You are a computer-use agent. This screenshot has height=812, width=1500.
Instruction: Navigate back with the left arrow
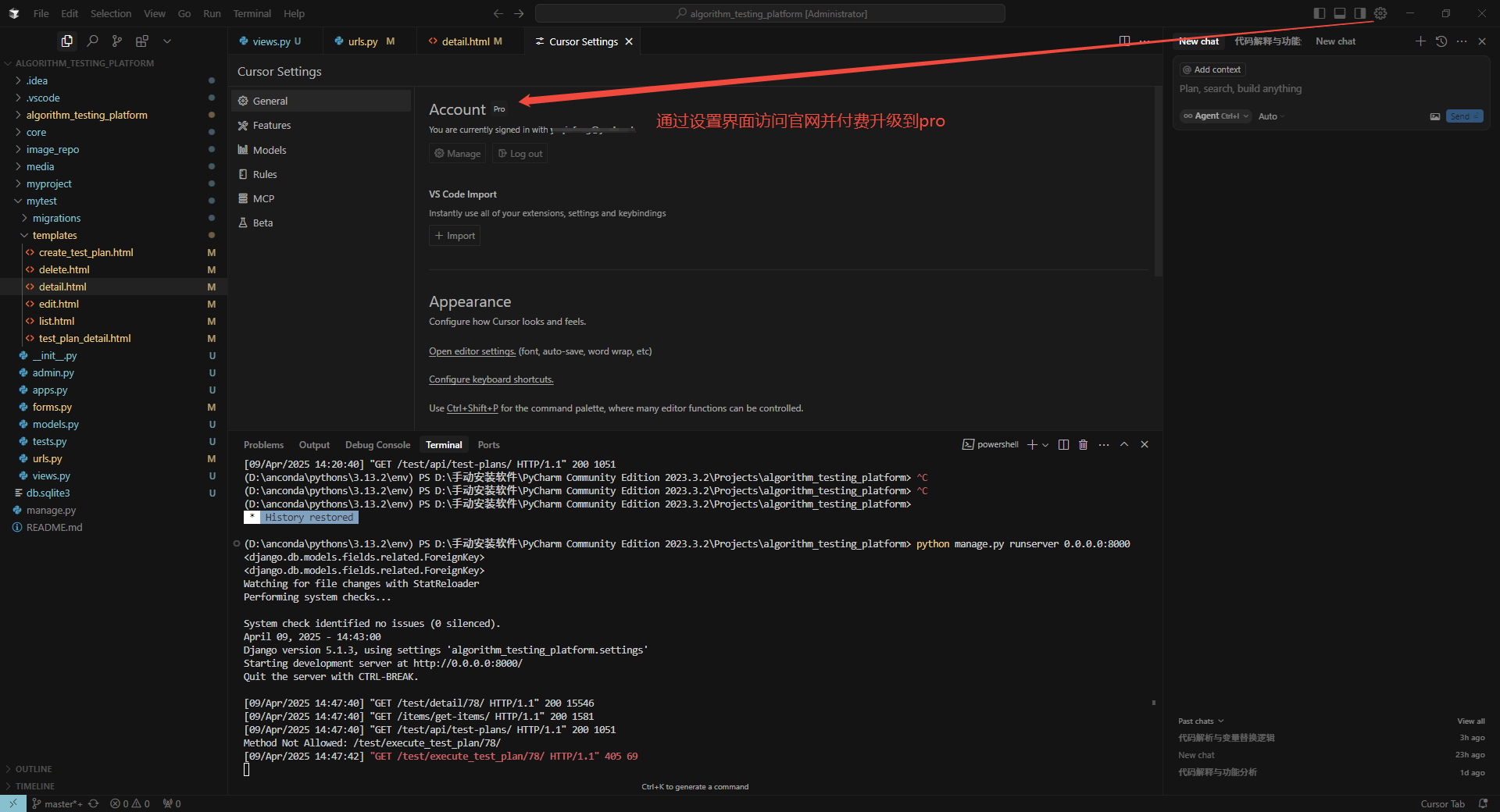(498, 13)
